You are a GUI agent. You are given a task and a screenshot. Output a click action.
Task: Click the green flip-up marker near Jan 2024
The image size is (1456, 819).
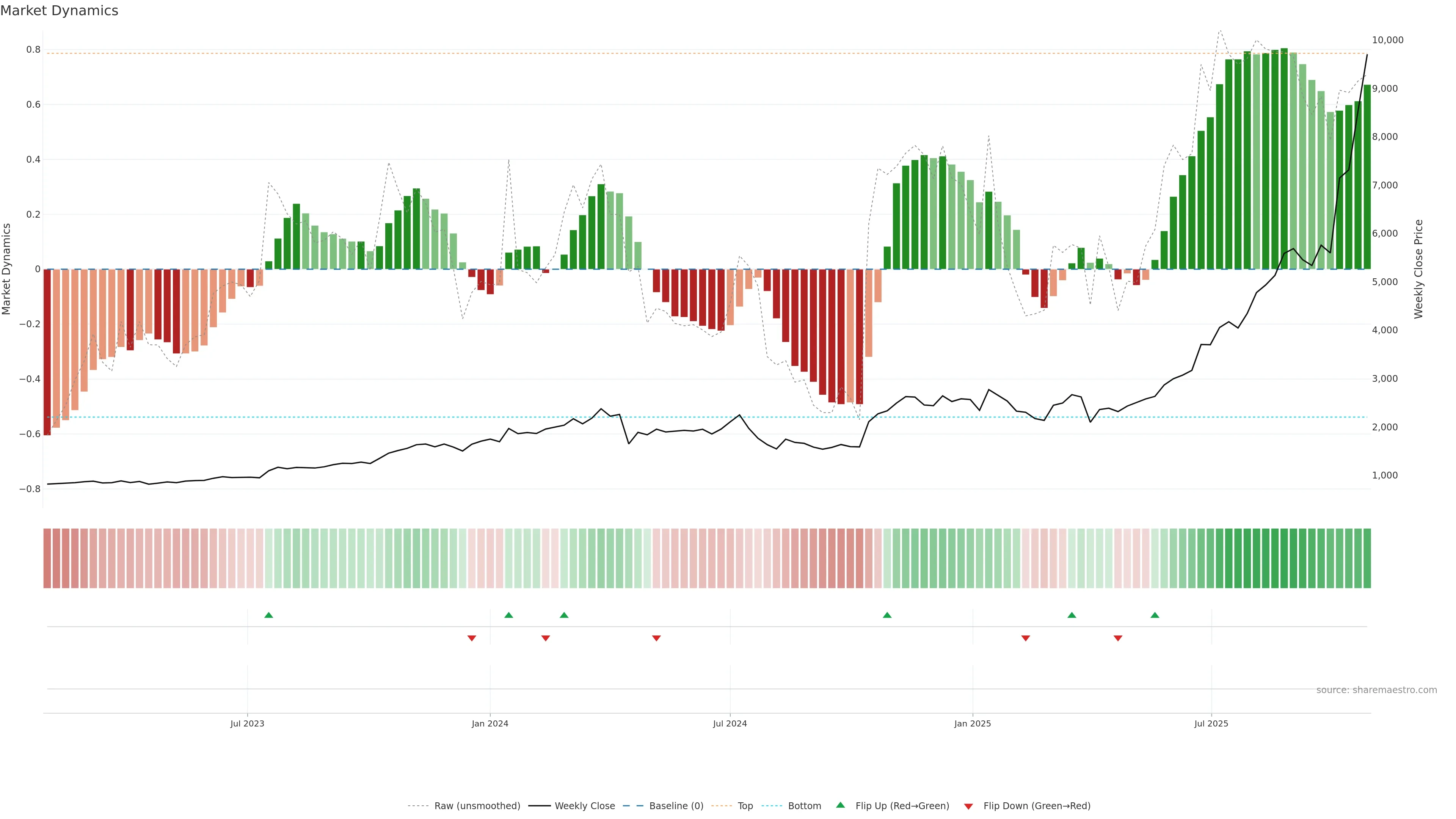[x=509, y=615]
